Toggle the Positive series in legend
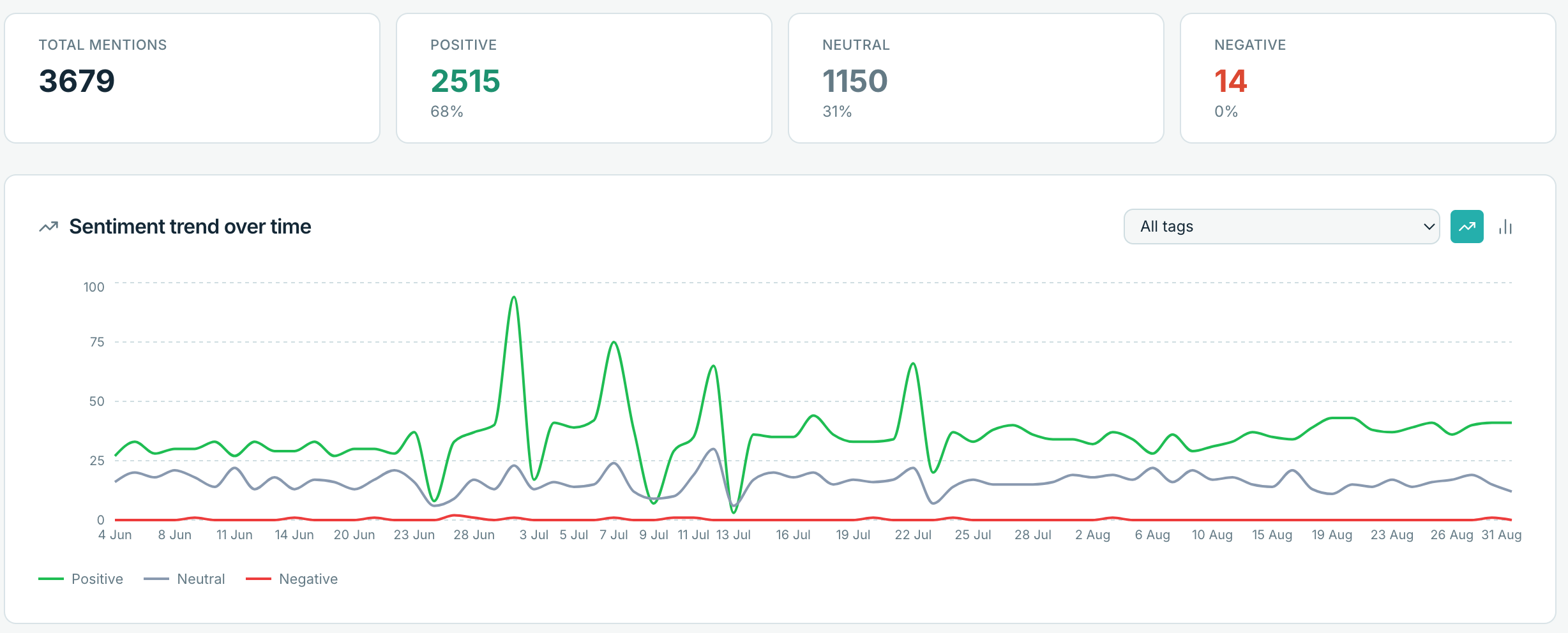 pyautogui.click(x=81, y=579)
